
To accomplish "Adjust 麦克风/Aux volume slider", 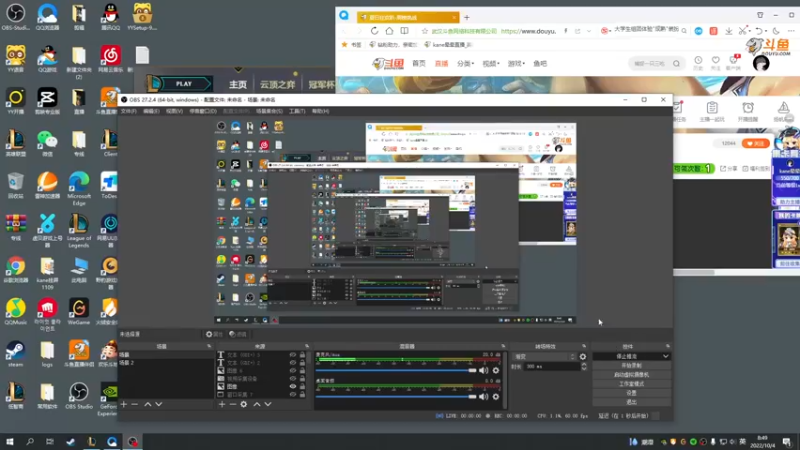I will coord(396,370).
